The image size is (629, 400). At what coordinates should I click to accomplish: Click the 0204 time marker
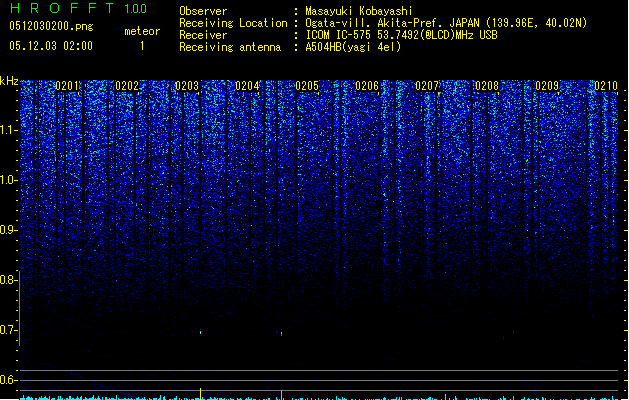click(x=247, y=86)
